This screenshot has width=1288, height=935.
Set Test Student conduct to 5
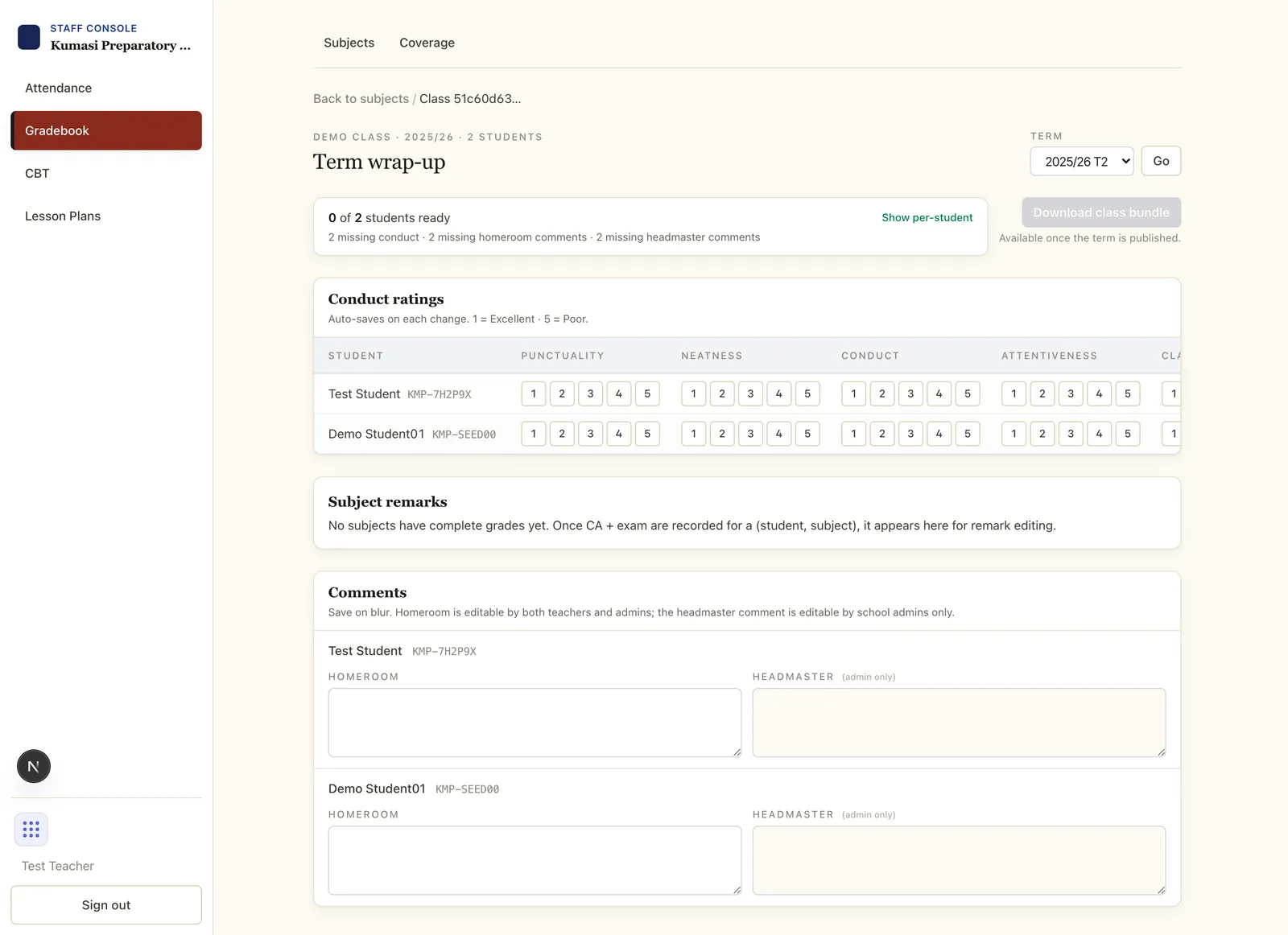tap(968, 393)
